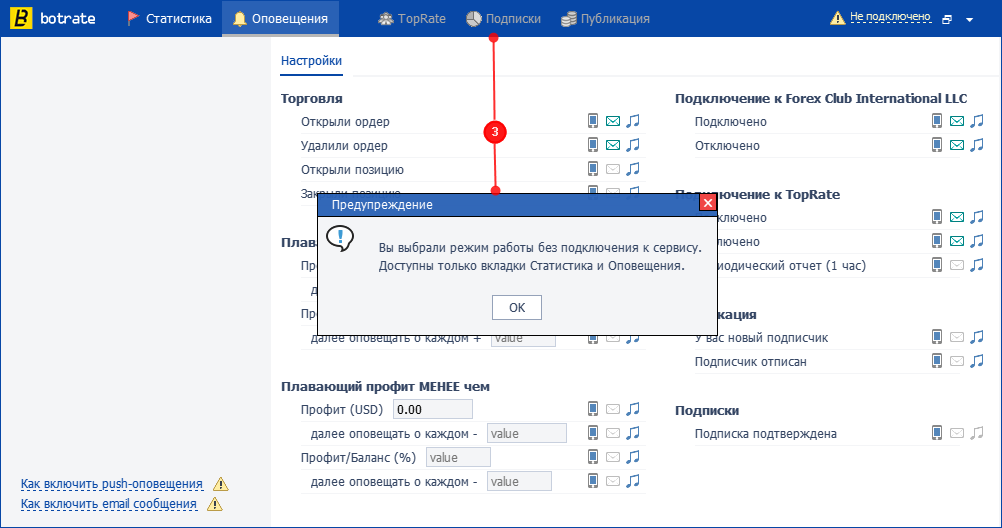Image resolution: width=1002 pixels, height=528 pixels.
Task: Click value field under Профит (USD) МЕНЕЕ
Action: tap(527, 433)
